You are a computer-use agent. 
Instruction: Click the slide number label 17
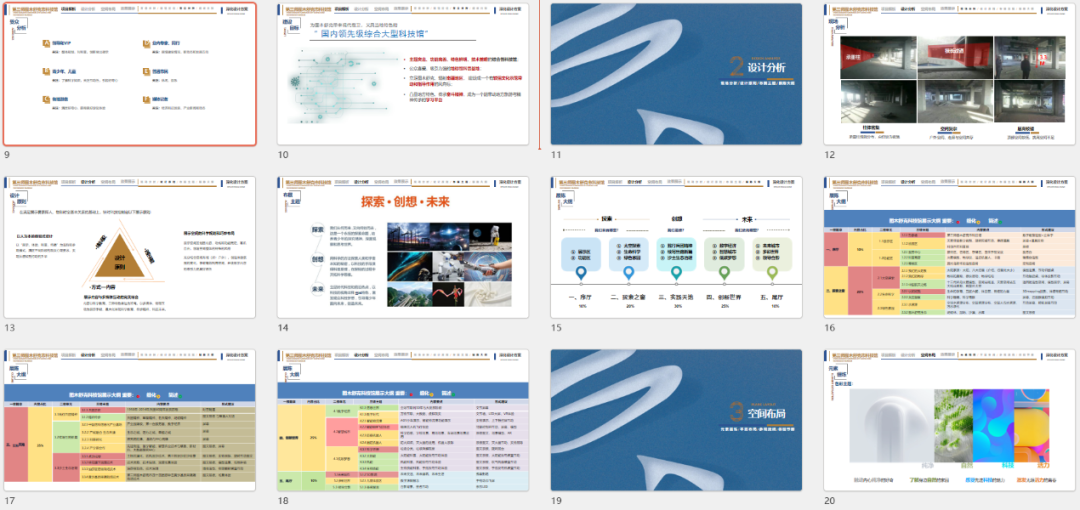[8, 502]
